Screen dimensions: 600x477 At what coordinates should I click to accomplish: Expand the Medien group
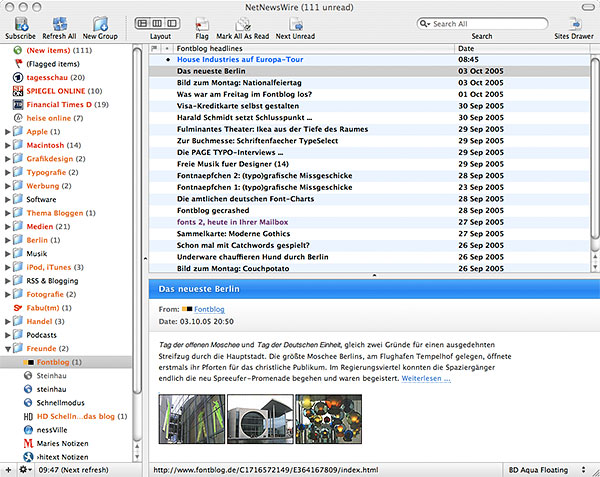point(7,226)
